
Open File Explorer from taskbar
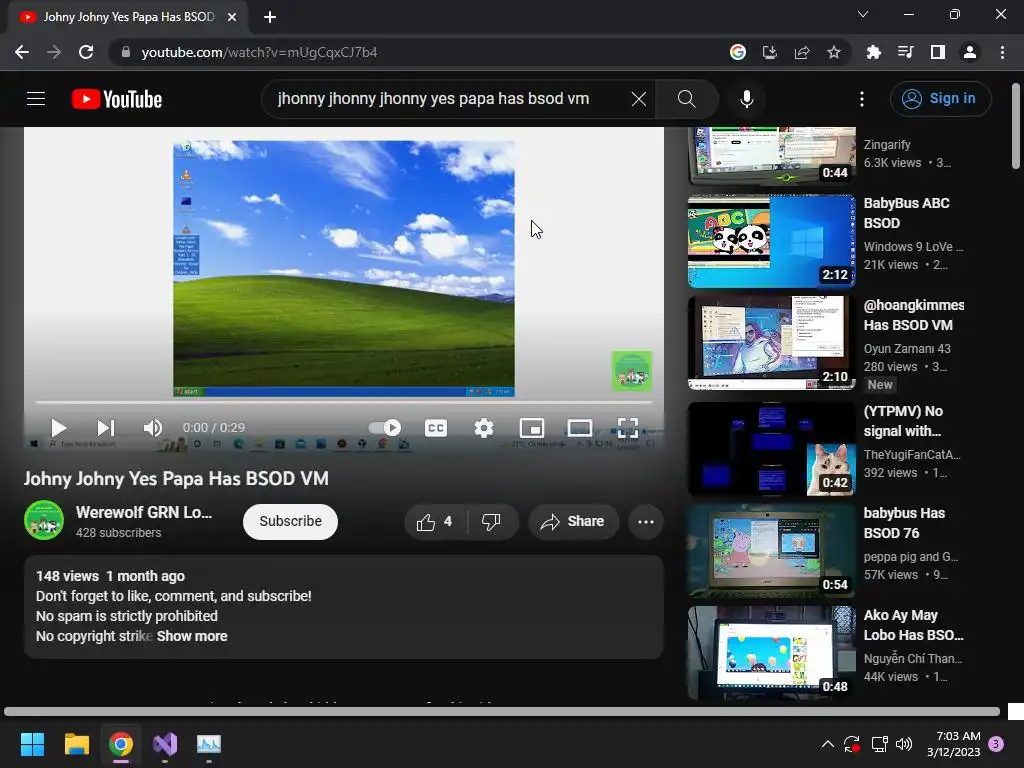pyautogui.click(x=76, y=744)
